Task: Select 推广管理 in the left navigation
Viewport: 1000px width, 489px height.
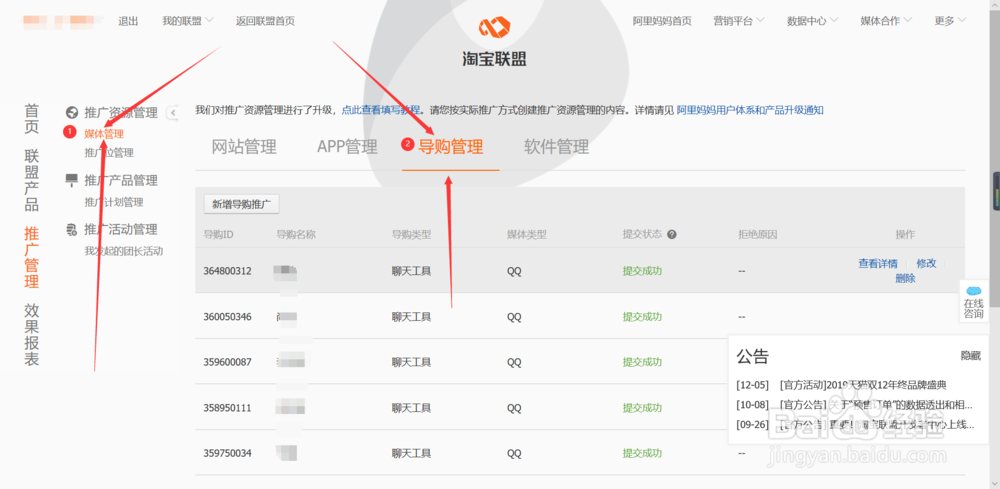Action: point(32,257)
